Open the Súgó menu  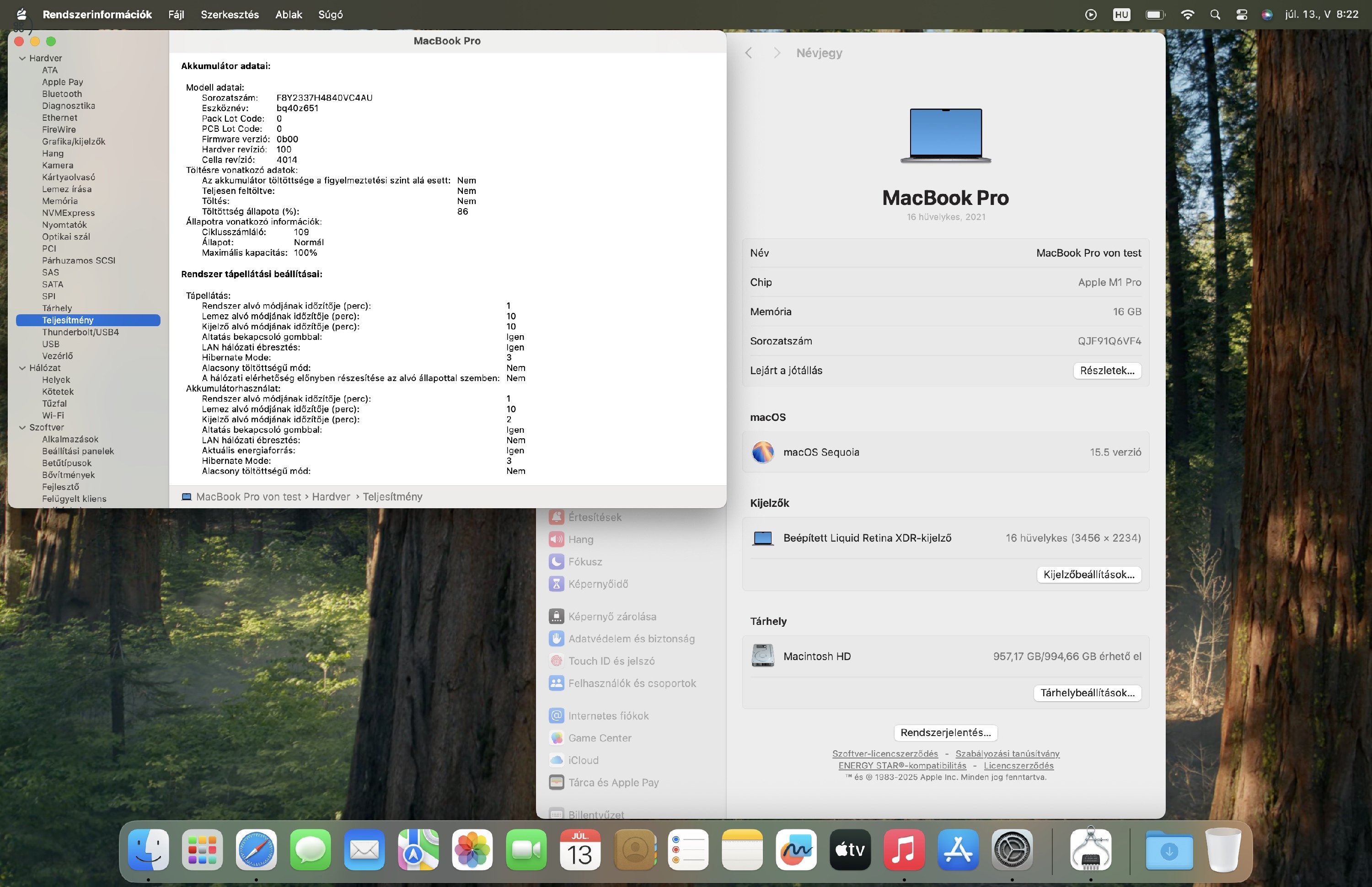coord(331,14)
